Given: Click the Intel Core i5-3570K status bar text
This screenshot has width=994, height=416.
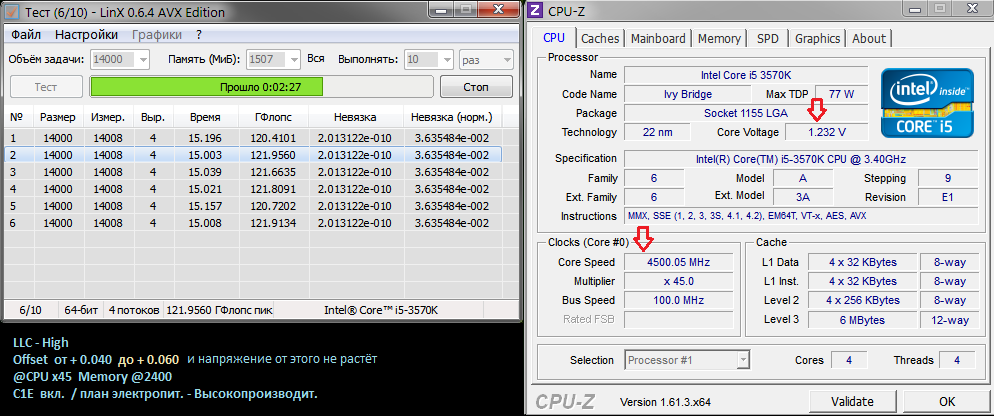Looking at the screenshot, I should click(x=381, y=310).
